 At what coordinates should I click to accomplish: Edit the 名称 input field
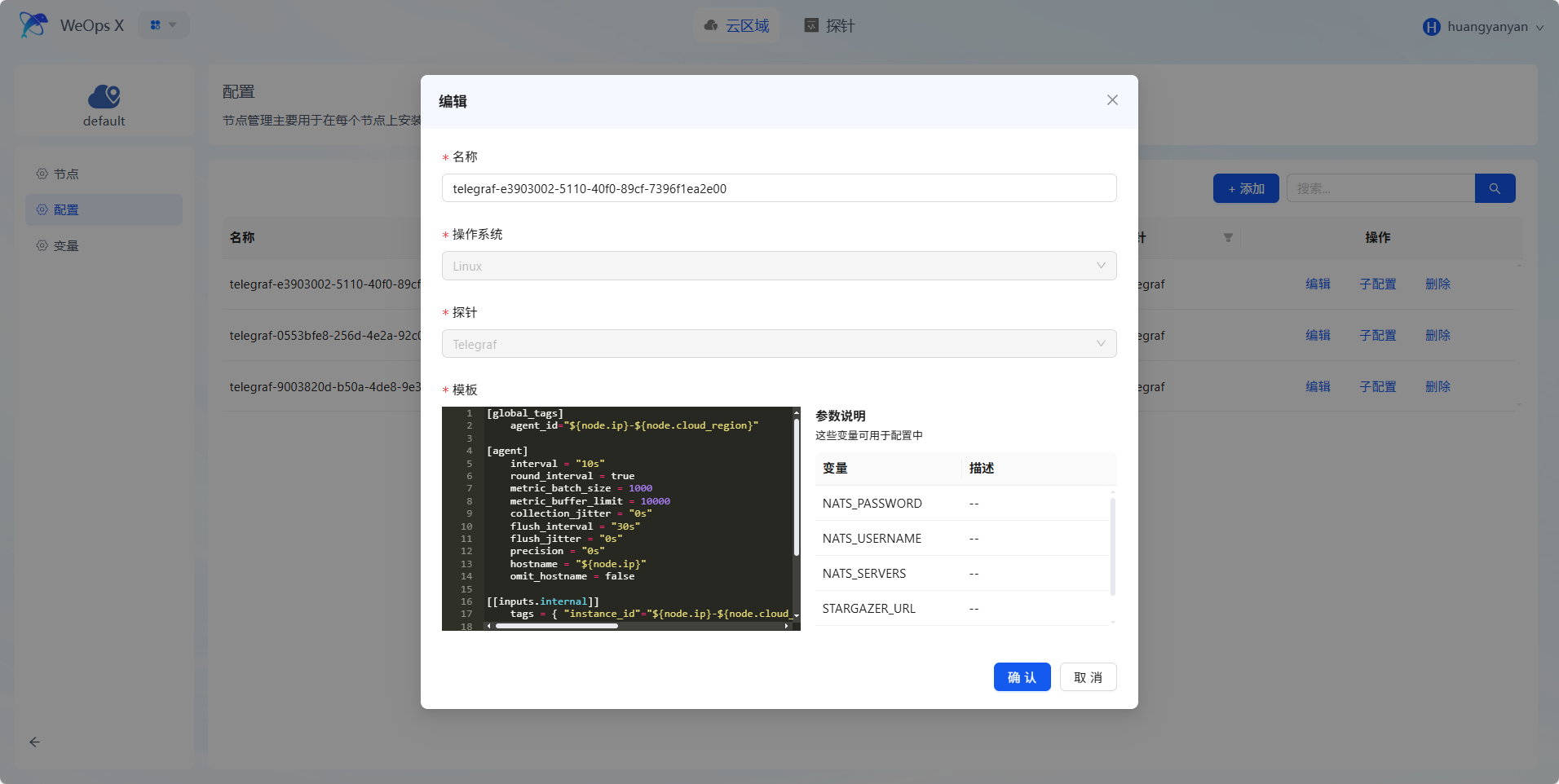pos(779,188)
